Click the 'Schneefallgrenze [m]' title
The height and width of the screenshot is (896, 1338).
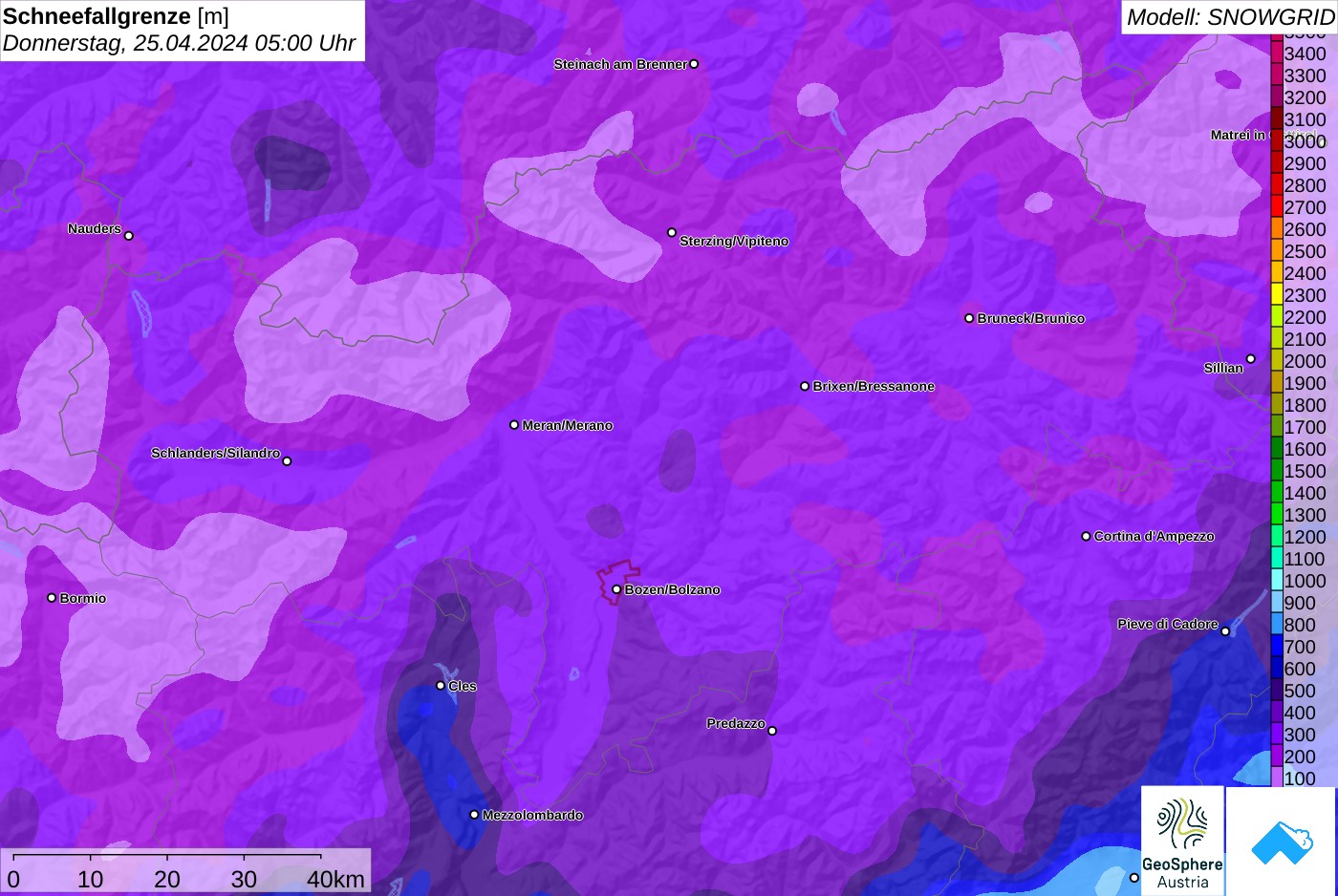coord(116,16)
